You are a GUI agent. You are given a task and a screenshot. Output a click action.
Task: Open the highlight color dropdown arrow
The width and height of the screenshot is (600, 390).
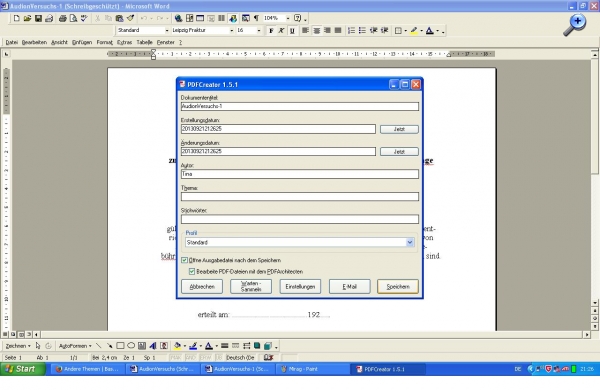(x=421, y=31)
